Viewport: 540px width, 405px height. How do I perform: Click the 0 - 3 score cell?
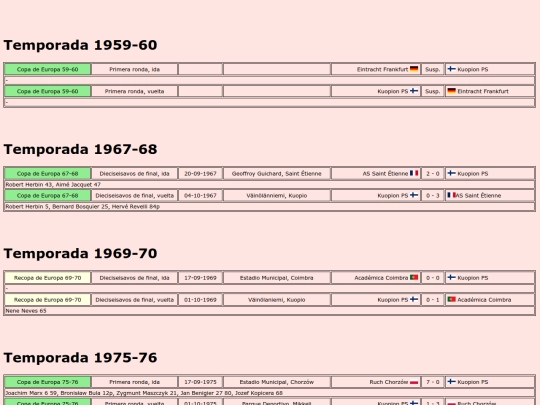pos(433,195)
